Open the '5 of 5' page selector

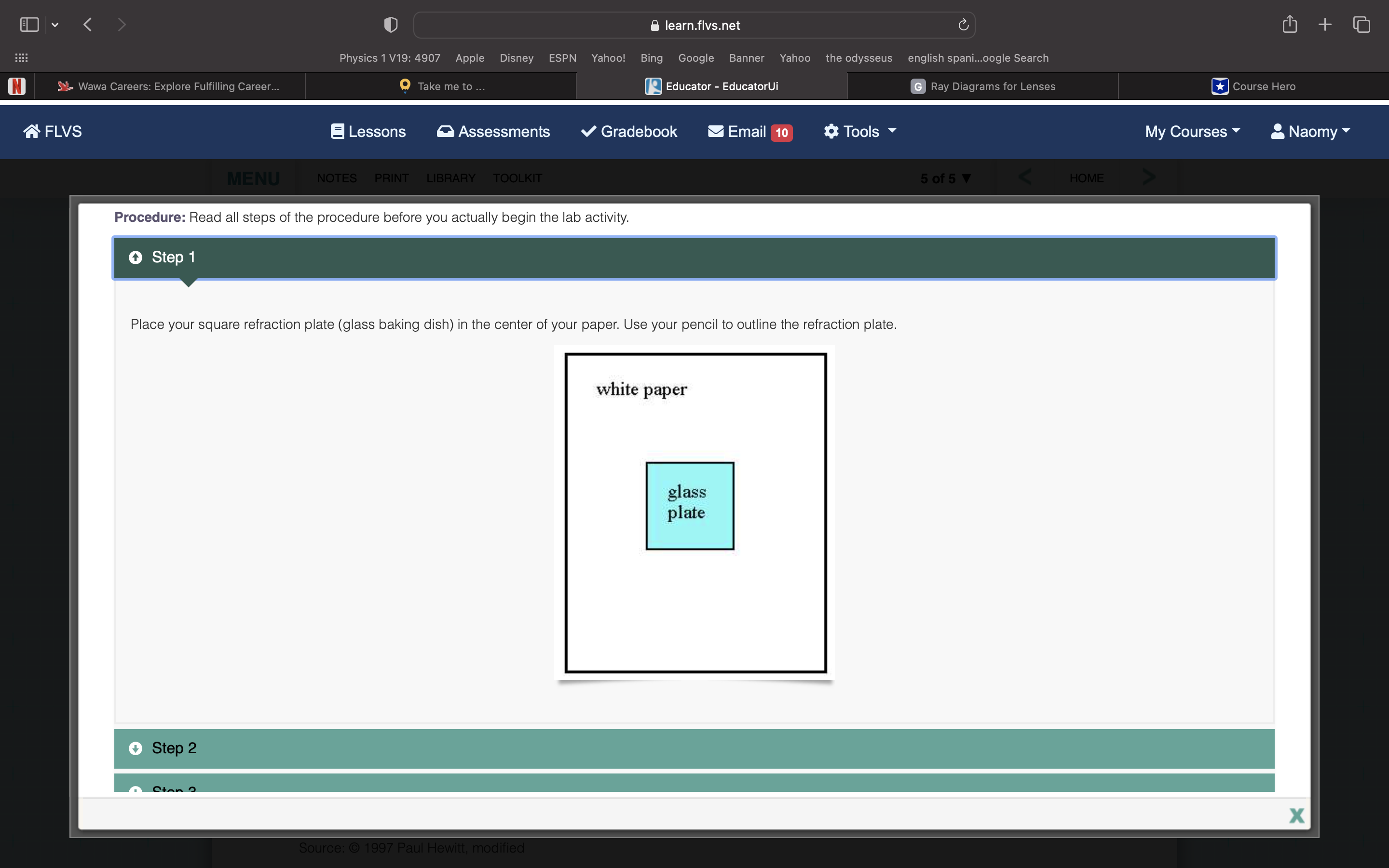tap(943, 178)
